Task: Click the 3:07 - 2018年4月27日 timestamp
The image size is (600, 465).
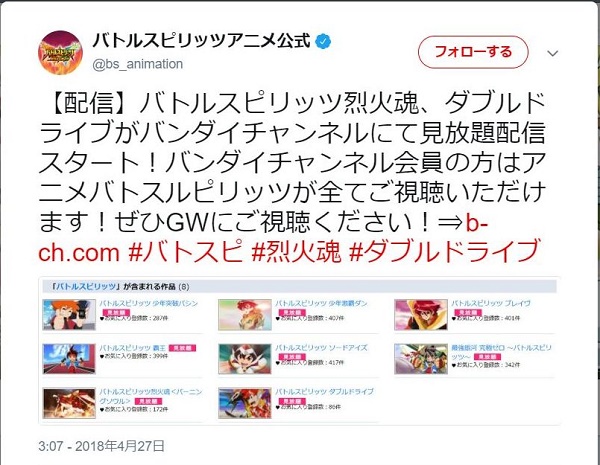Action: pyautogui.click(x=101, y=446)
